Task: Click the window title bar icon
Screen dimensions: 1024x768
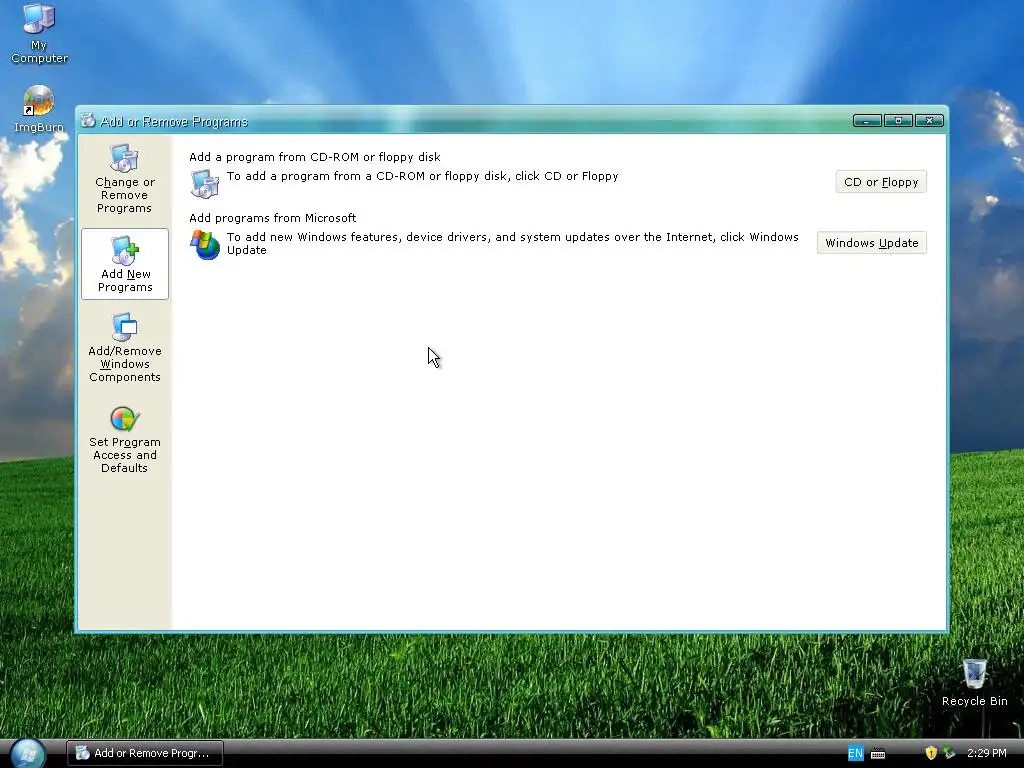Action: [88, 120]
